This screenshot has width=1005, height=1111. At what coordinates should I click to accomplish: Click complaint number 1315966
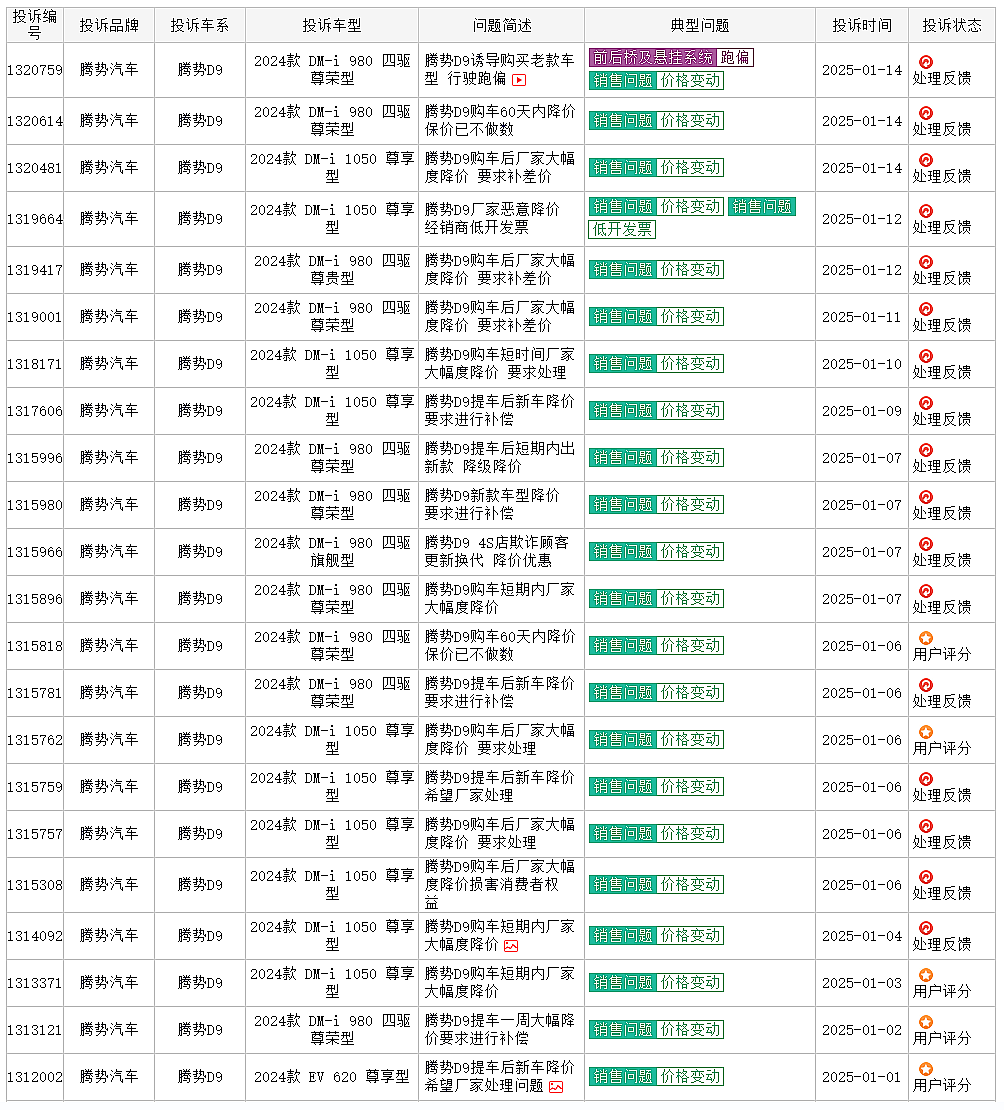[35, 552]
